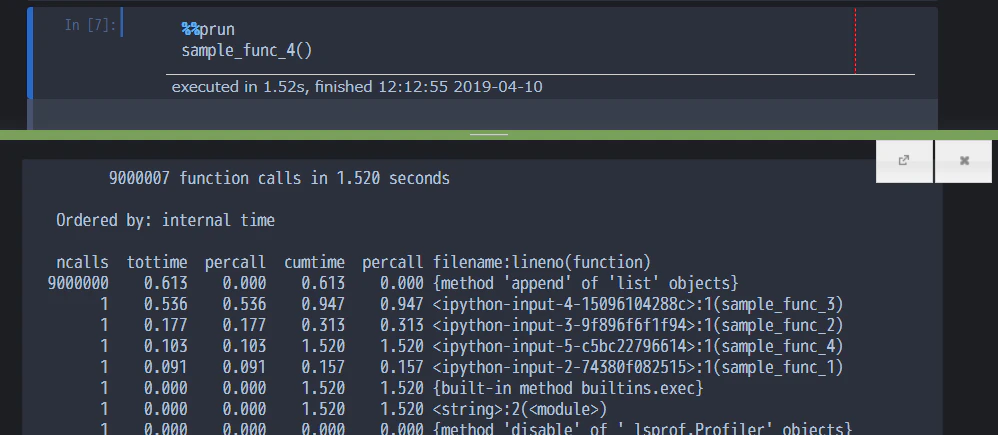Image resolution: width=998 pixels, height=435 pixels.
Task: Click the builtins.exec row entry
Action: (568, 388)
